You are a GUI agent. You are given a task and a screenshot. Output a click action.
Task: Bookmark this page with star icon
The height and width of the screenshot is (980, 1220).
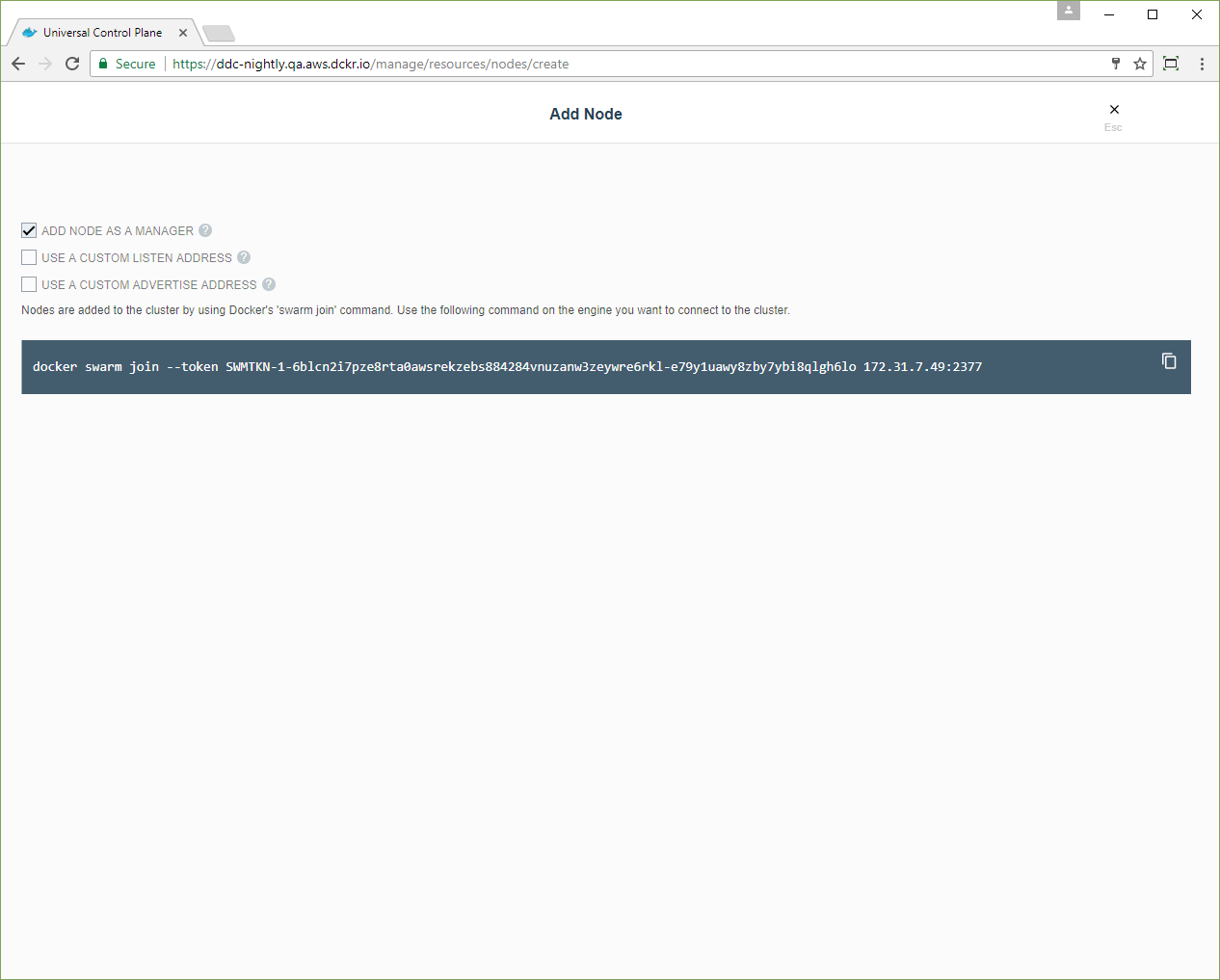pyautogui.click(x=1140, y=64)
